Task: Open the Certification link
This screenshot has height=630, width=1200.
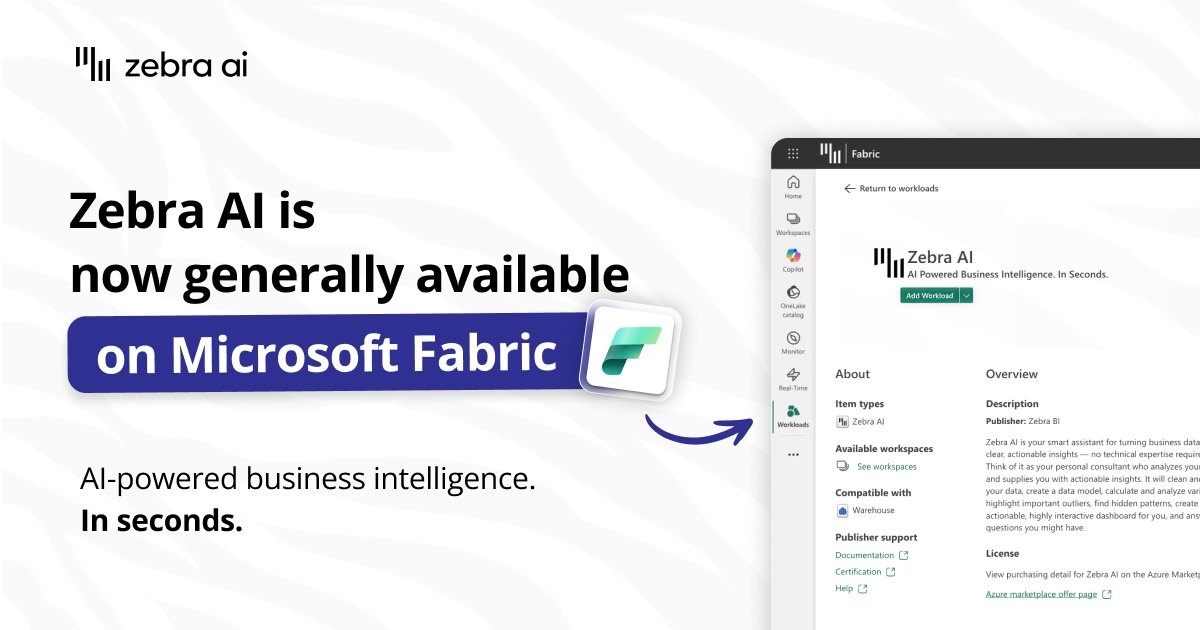Action: coord(865,572)
